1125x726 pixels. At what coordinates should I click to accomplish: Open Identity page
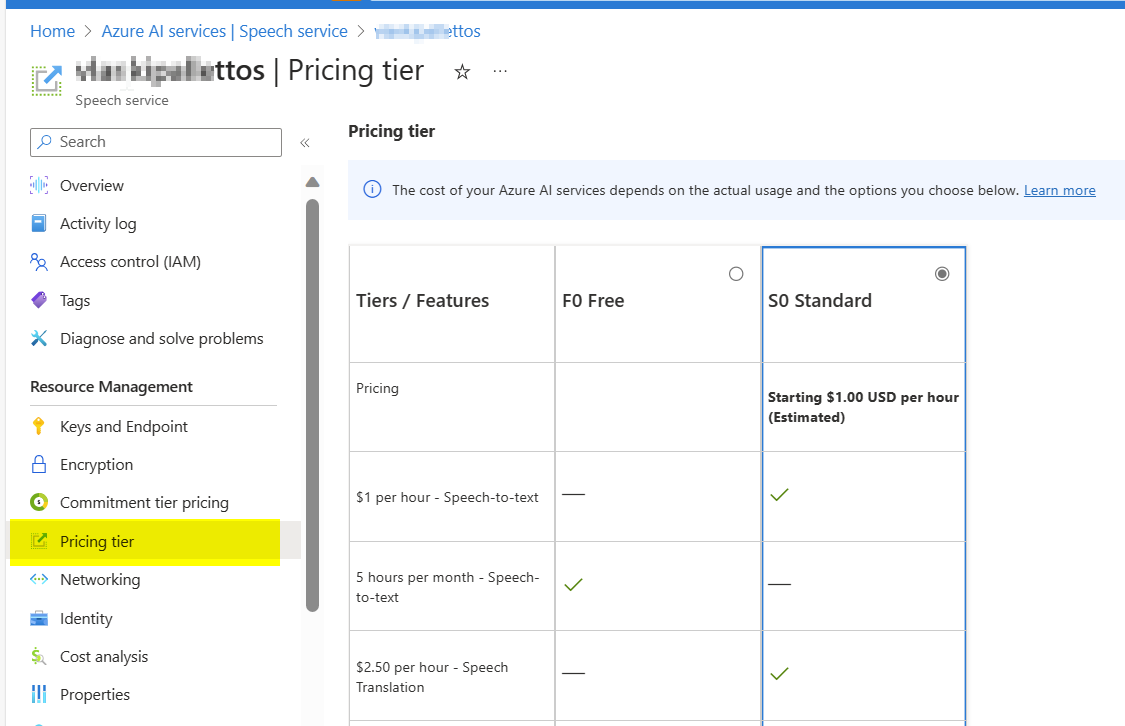[x=86, y=618]
